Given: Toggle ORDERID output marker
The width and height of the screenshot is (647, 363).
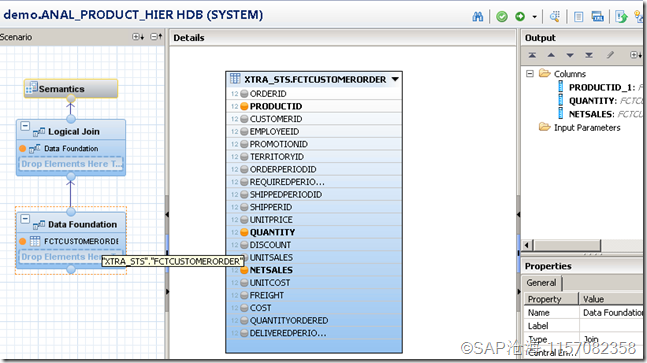Looking at the screenshot, I should point(244,94).
